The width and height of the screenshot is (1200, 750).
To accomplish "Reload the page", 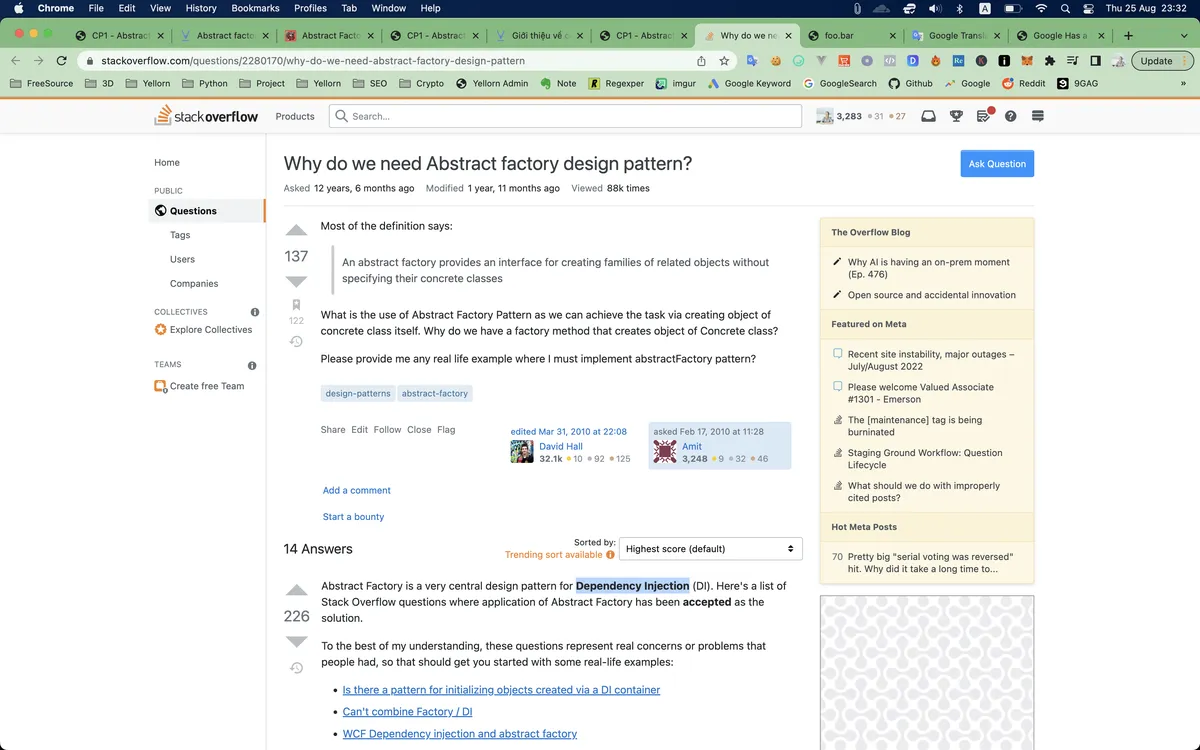I will [x=62, y=61].
